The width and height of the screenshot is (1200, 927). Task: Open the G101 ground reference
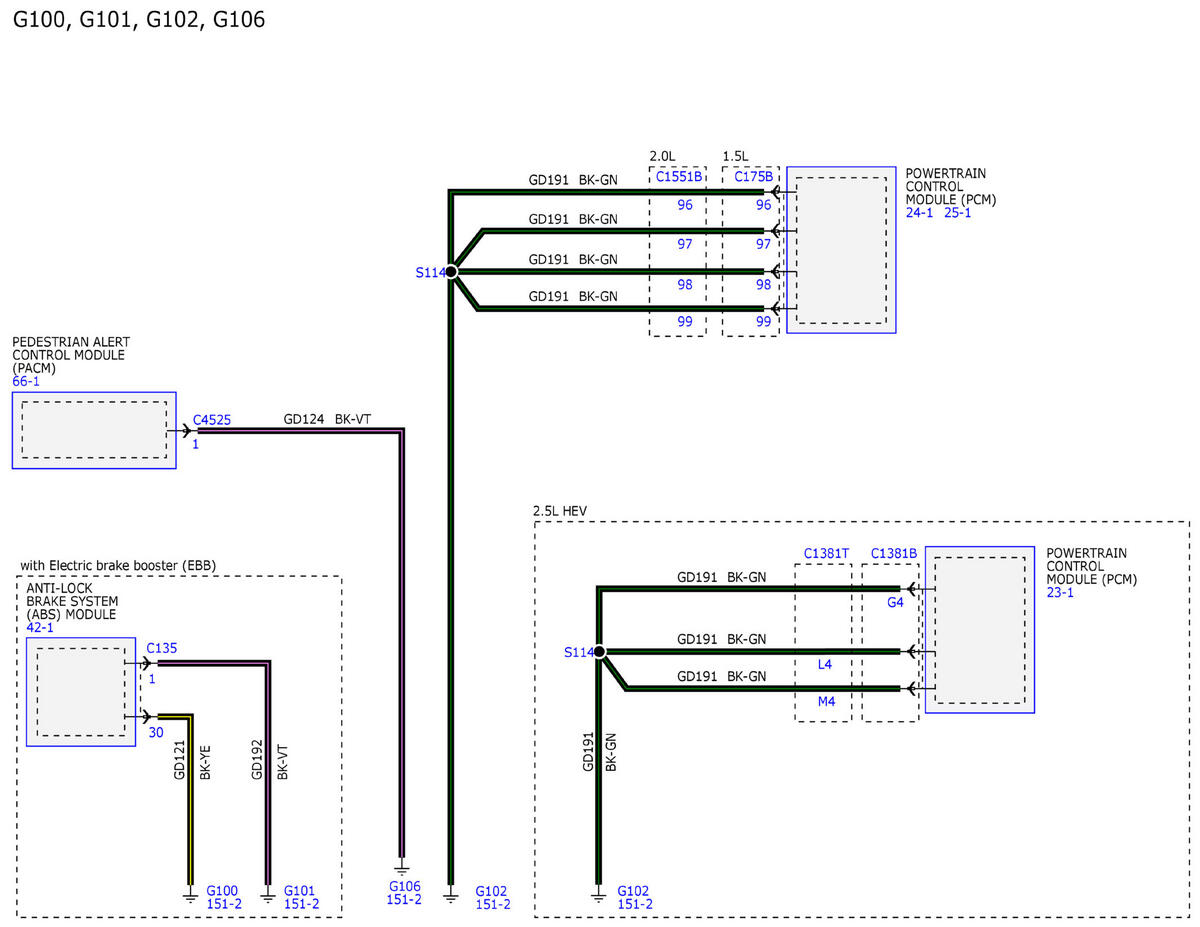tap(300, 890)
